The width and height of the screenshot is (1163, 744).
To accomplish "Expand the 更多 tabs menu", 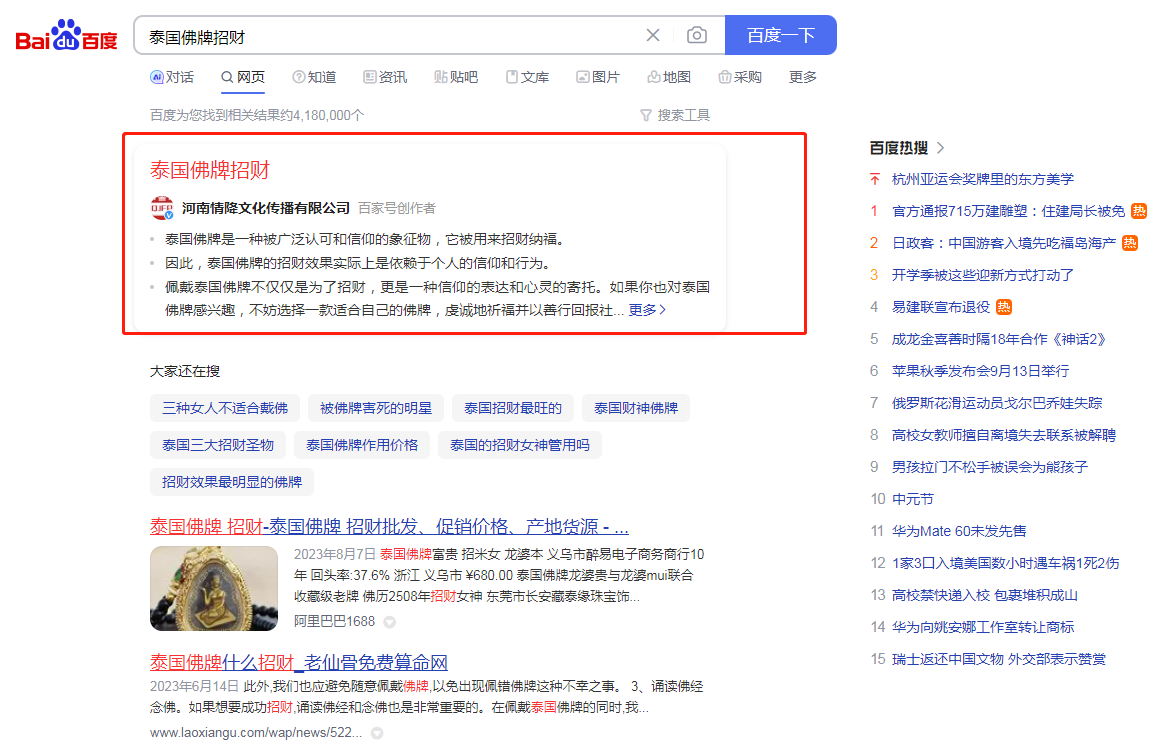I will (803, 77).
